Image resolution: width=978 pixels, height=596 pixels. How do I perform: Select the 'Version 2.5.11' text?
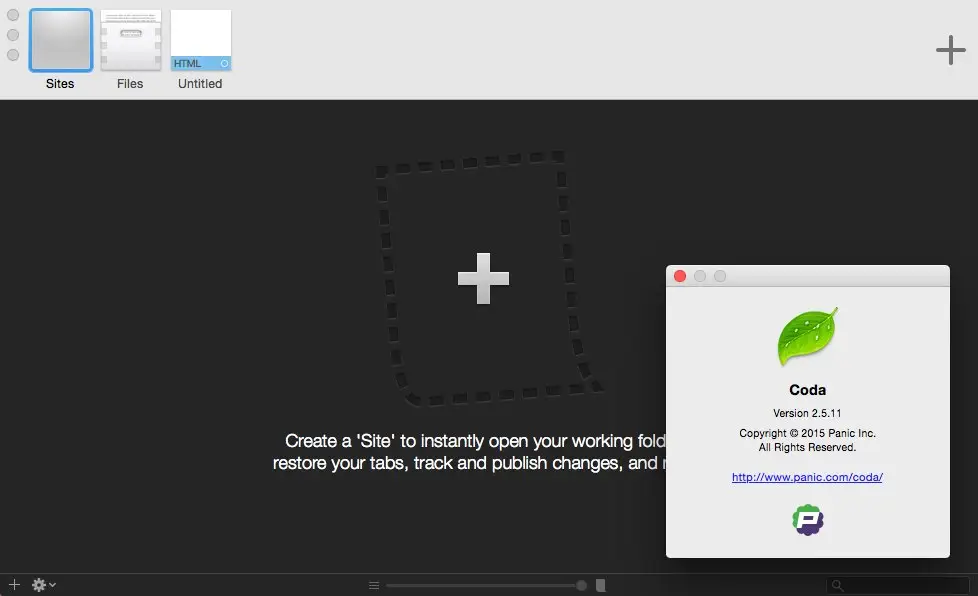click(807, 413)
